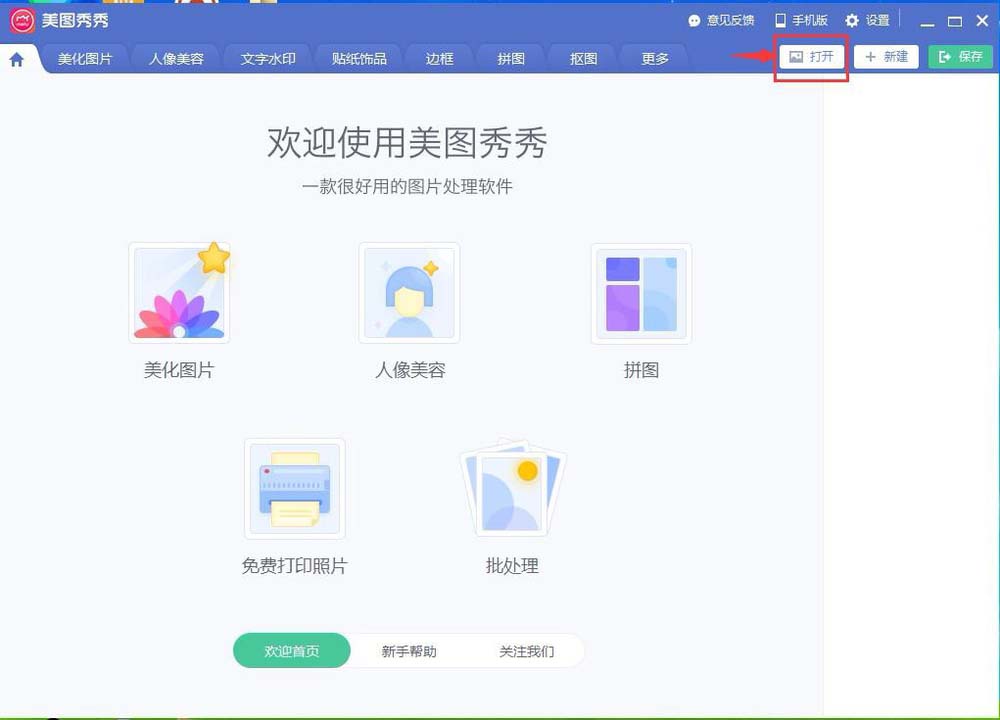1000x720 pixels.
Task: Open the 拼图 tab in top bar
Action: 511,59
